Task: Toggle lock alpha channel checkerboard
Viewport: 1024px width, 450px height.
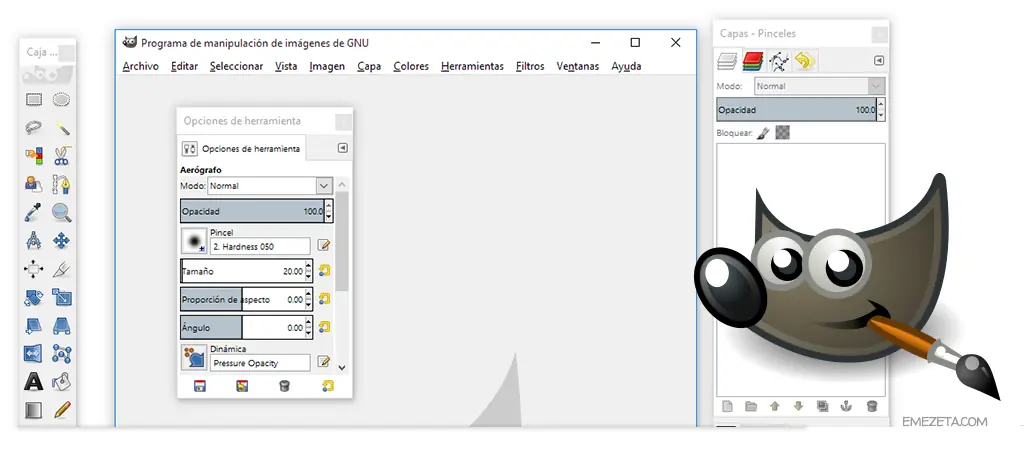Action: (x=782, y=133)
